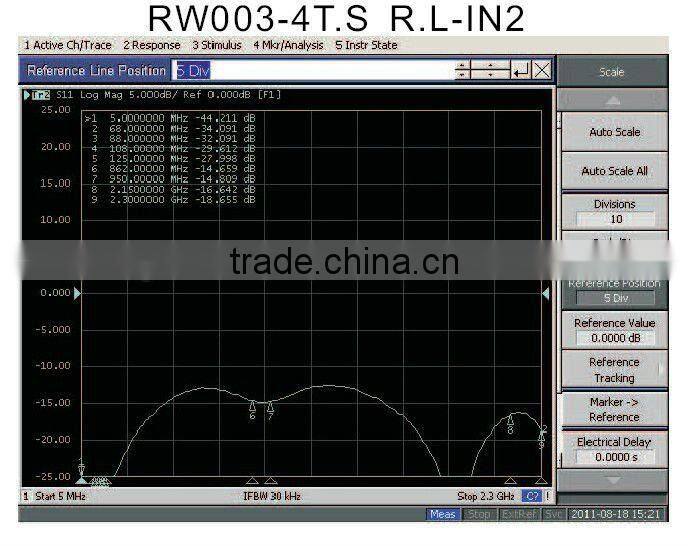Click the Stop 2.3 GHz readout
Viewport: 688px width, 546px height.
486,496
